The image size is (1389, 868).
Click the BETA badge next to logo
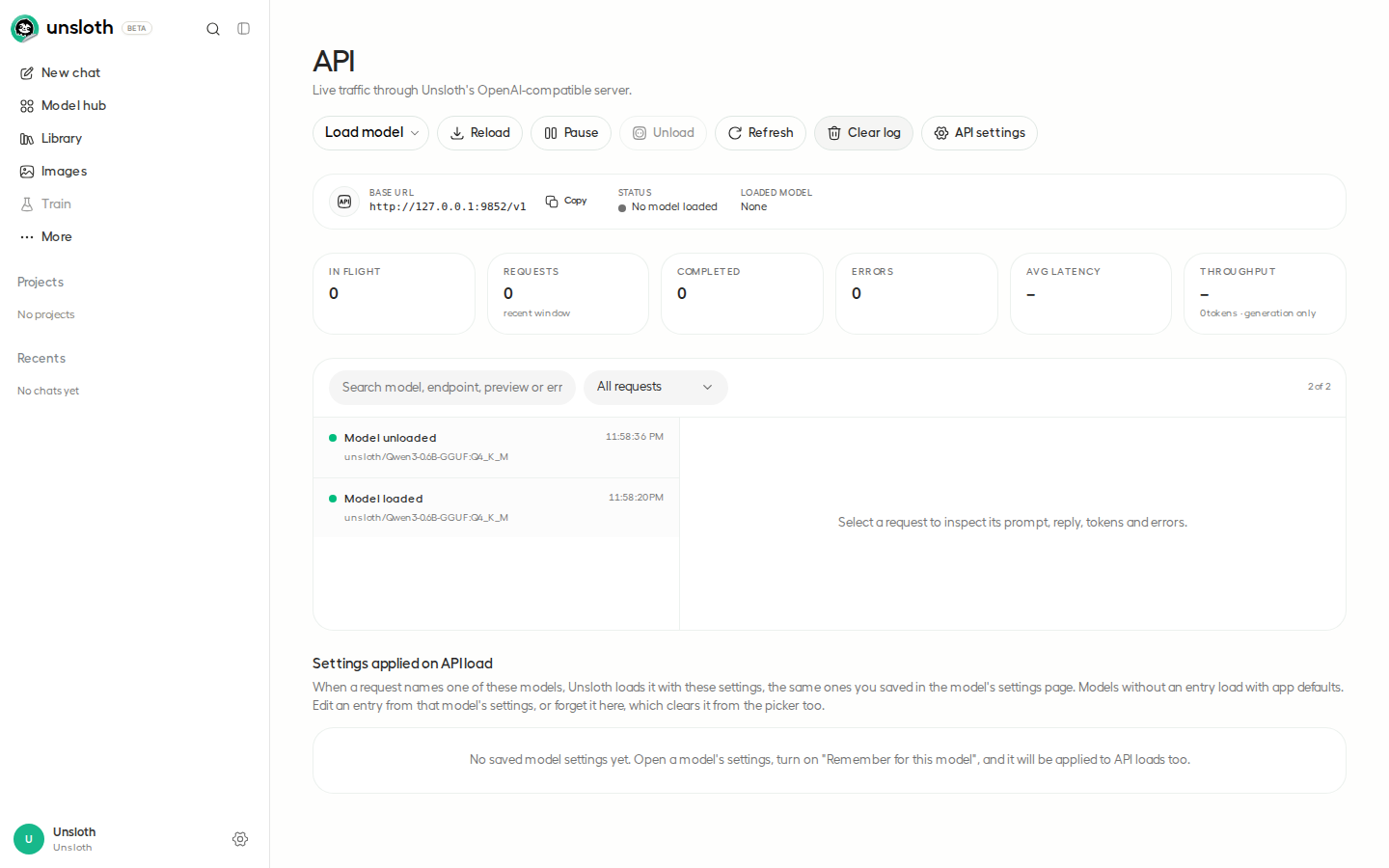click(x=137, y=29)
